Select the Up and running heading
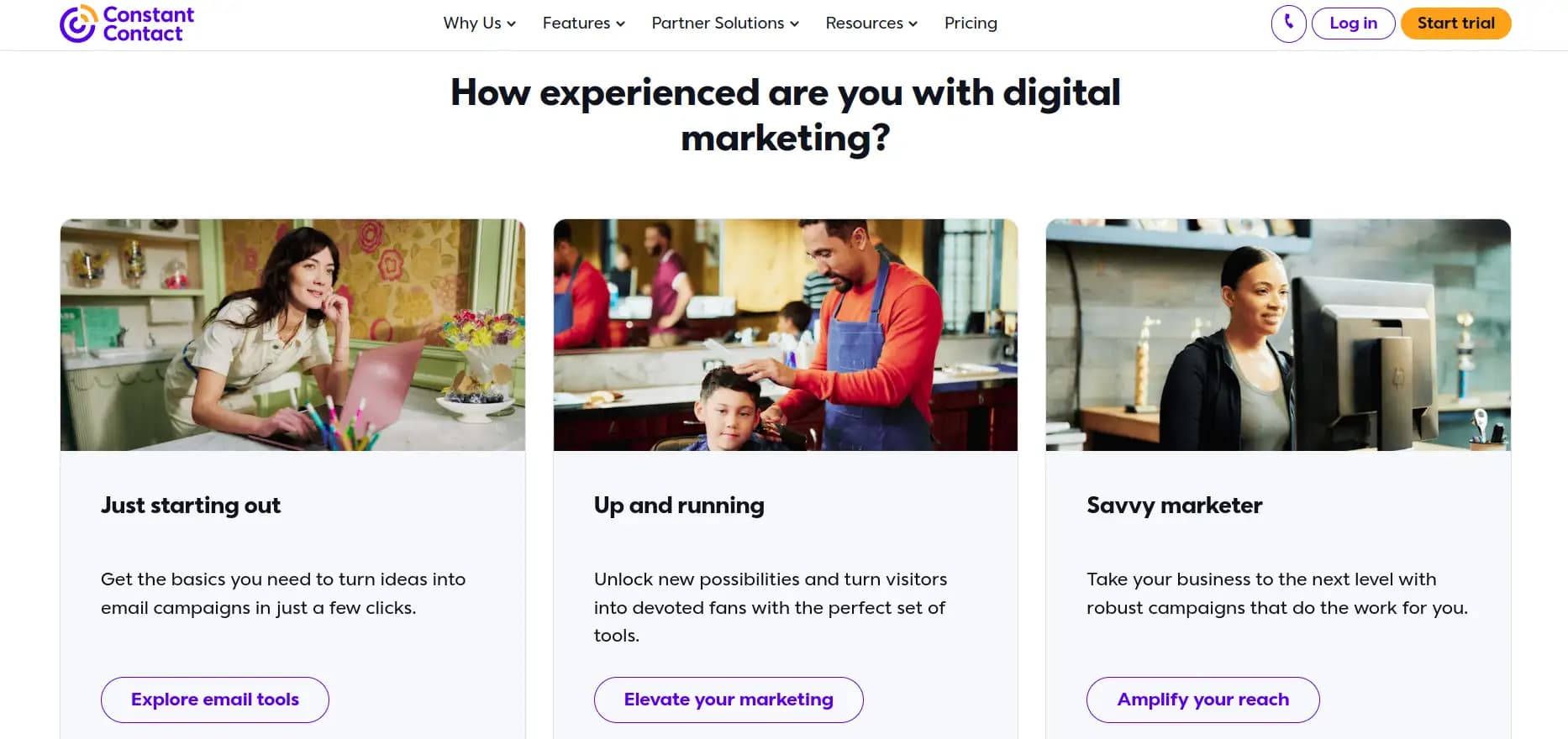The image size is (1568, 739). (679, 506)
